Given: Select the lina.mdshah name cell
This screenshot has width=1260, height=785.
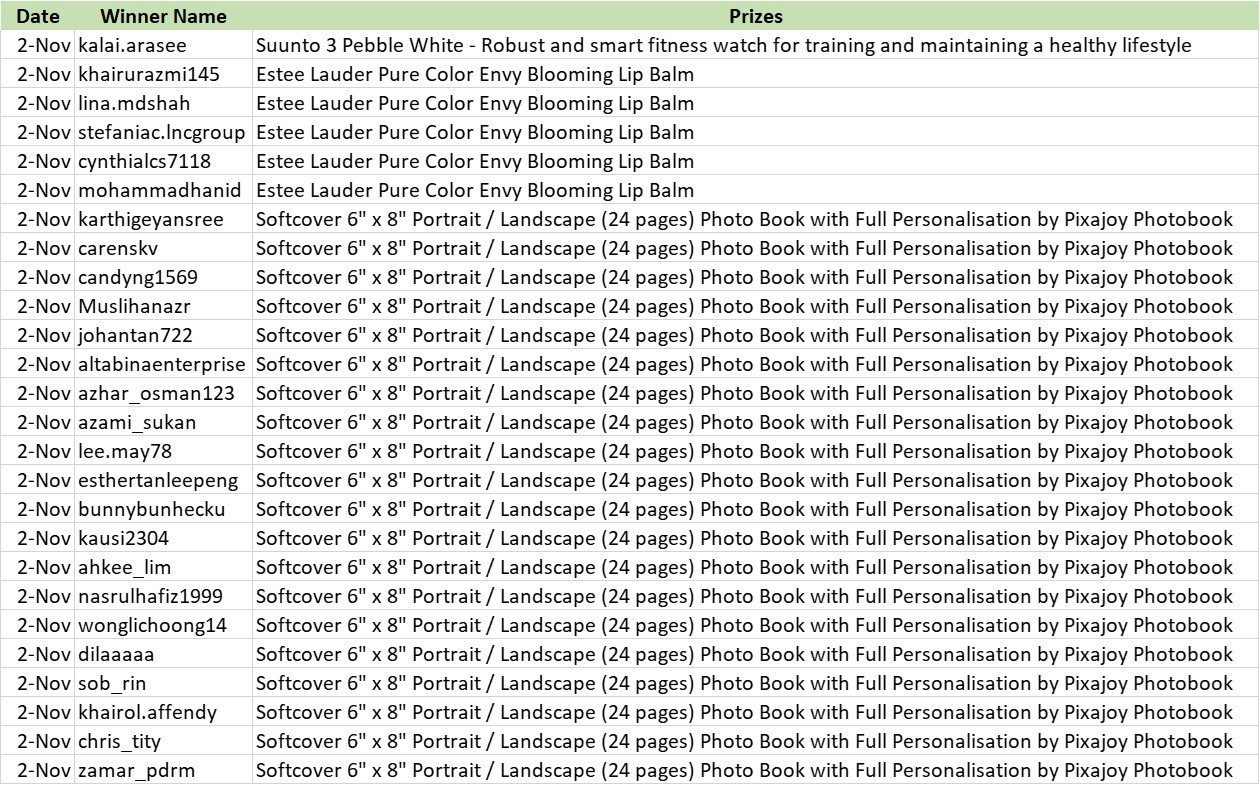Looking at the screenshot, I should [x=163, y=104].
